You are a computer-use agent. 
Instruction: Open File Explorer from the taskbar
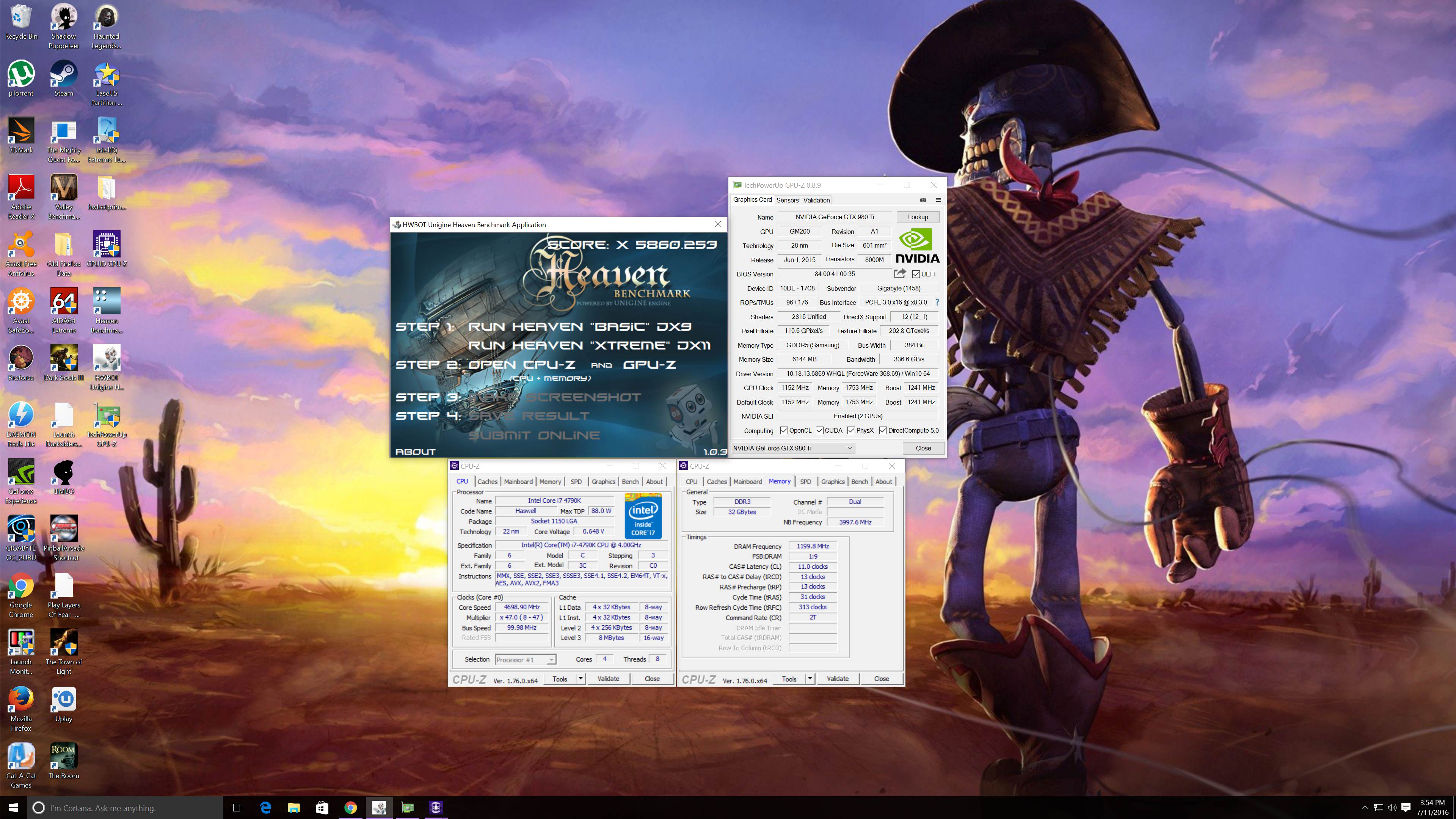coord(293,808)
